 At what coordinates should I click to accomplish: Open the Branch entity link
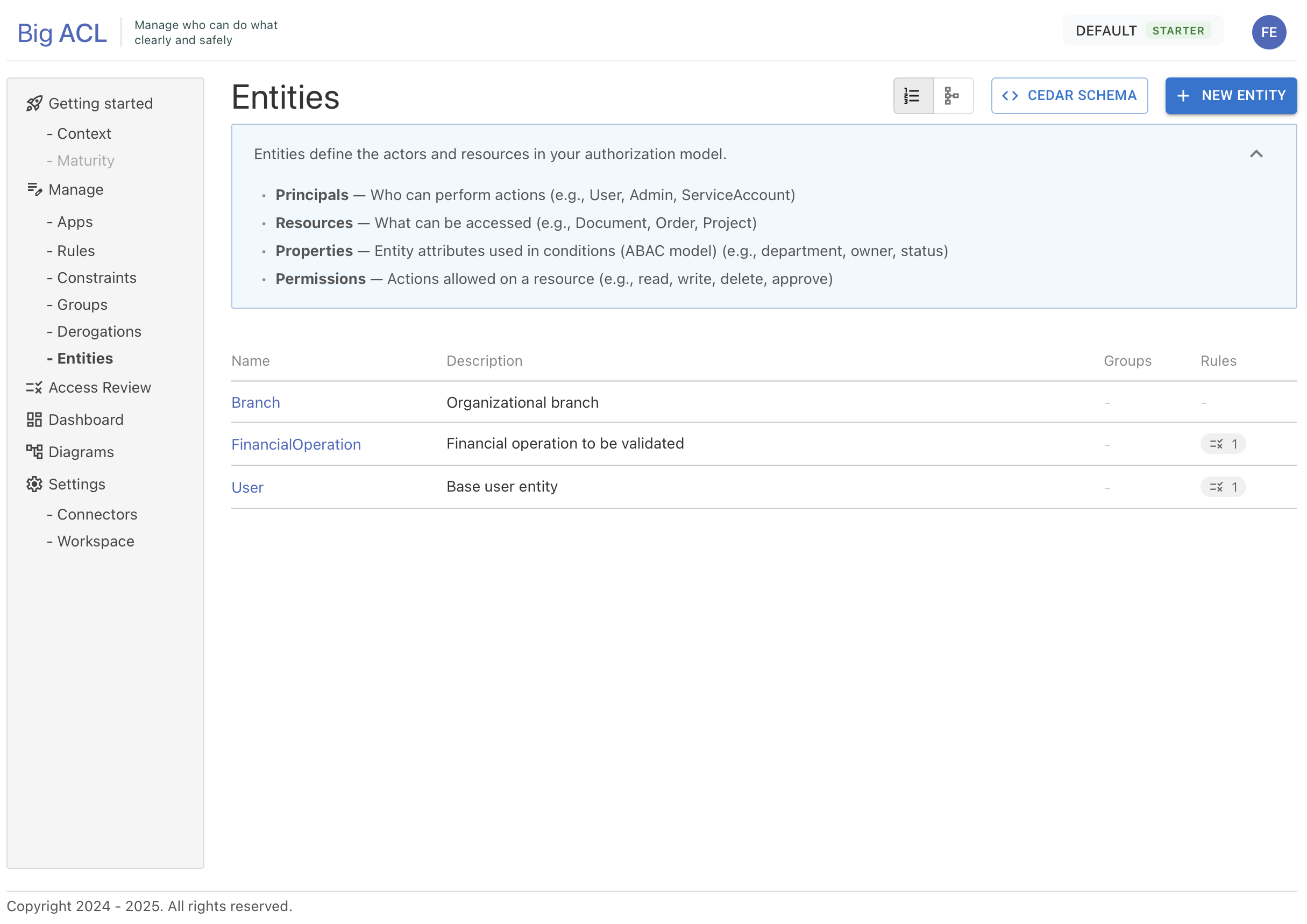(x=255, y=402)
